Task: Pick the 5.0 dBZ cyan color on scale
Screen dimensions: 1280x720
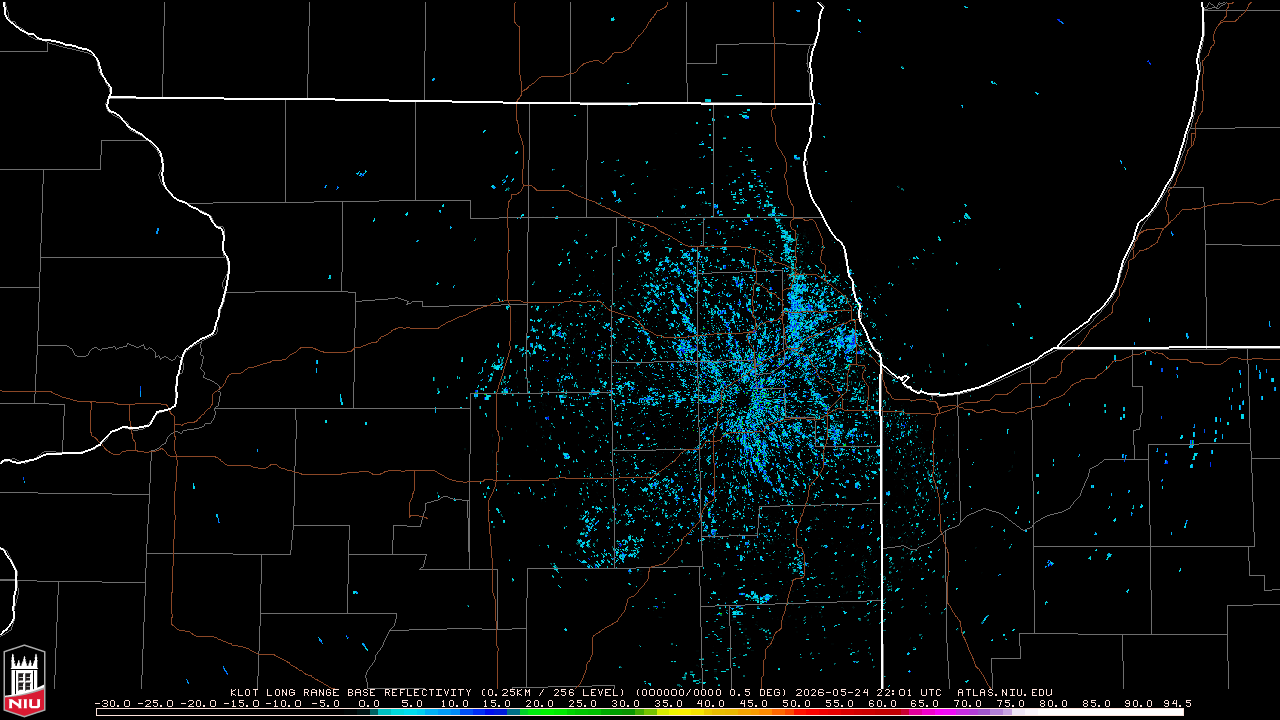Action: pos(413,712)
